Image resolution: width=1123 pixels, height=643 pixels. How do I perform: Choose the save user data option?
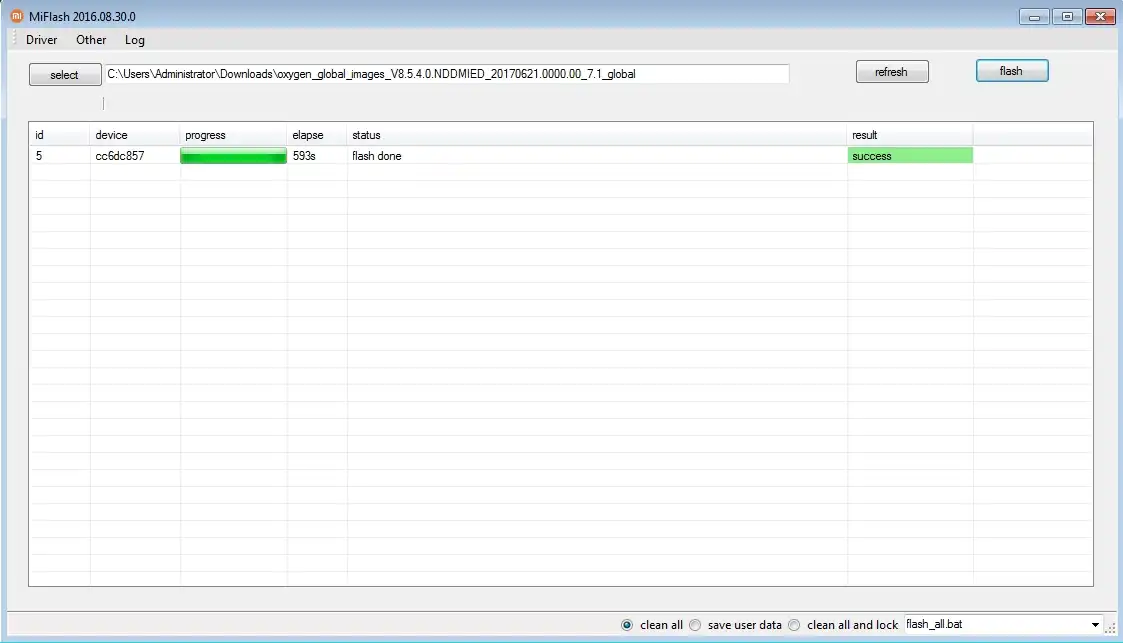(695, 625)
